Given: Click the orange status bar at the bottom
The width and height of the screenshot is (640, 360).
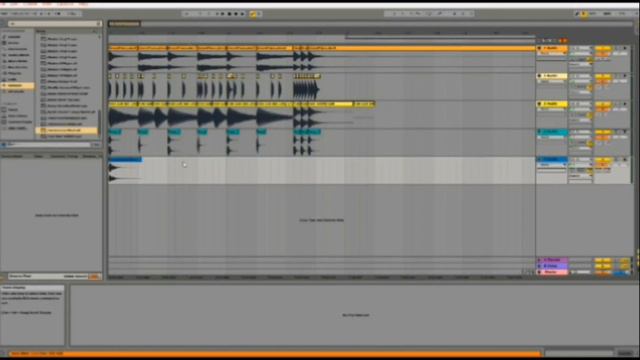Looking at the screenshot, I should (x=275, y=354).
